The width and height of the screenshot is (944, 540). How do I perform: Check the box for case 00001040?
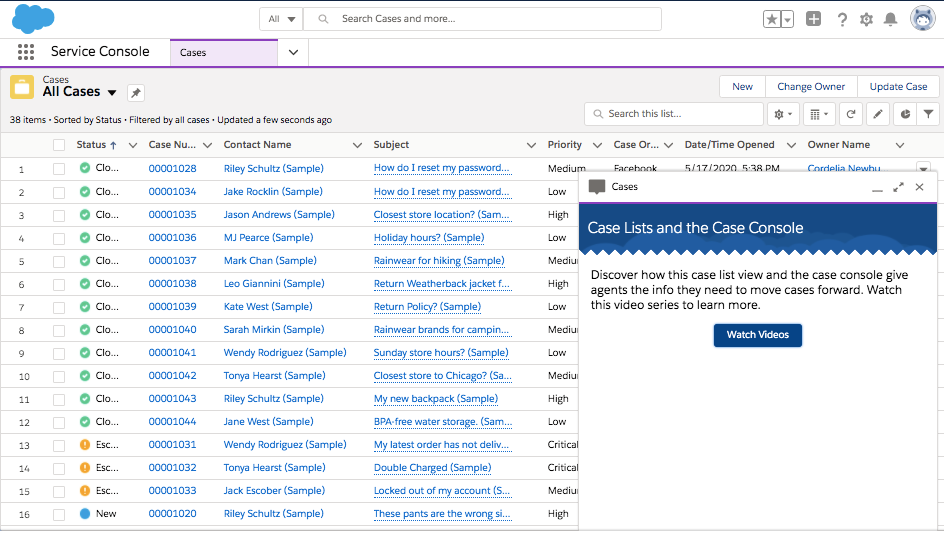tap(58, 331)
